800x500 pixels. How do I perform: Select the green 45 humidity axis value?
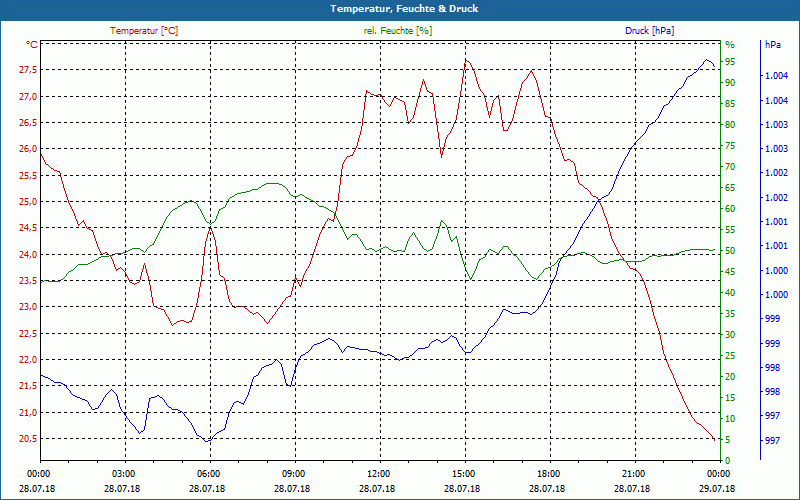click(x=730, y=271)
